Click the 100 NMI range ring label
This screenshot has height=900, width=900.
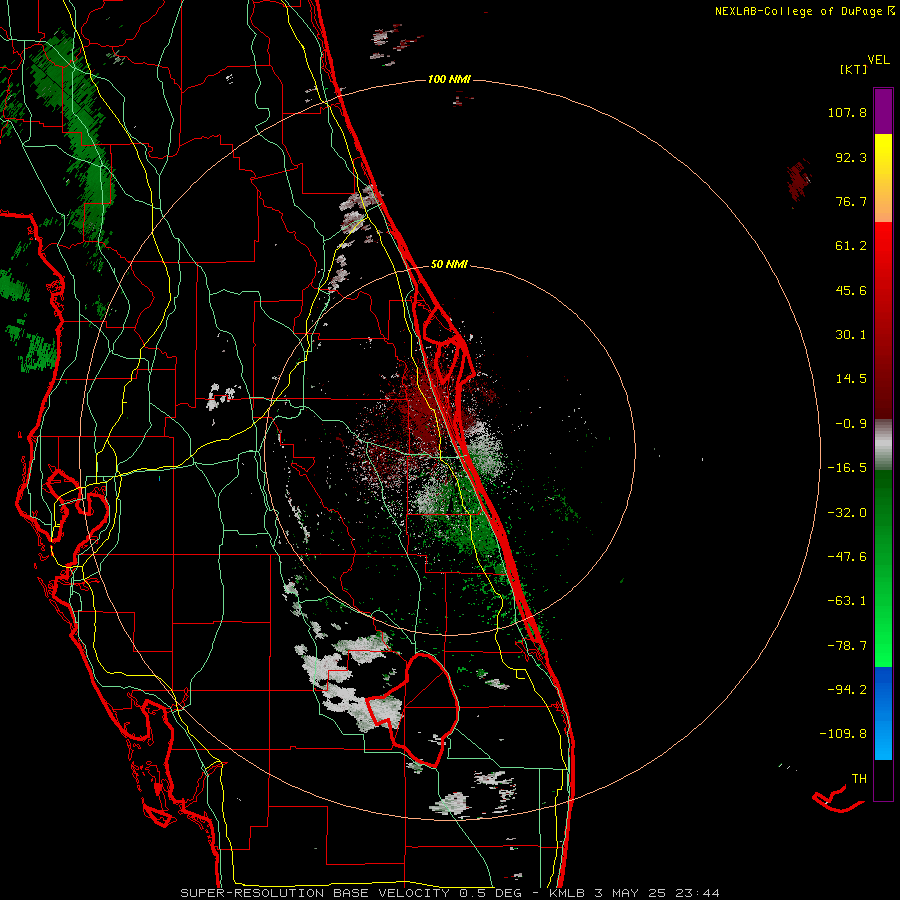[449, 79]
